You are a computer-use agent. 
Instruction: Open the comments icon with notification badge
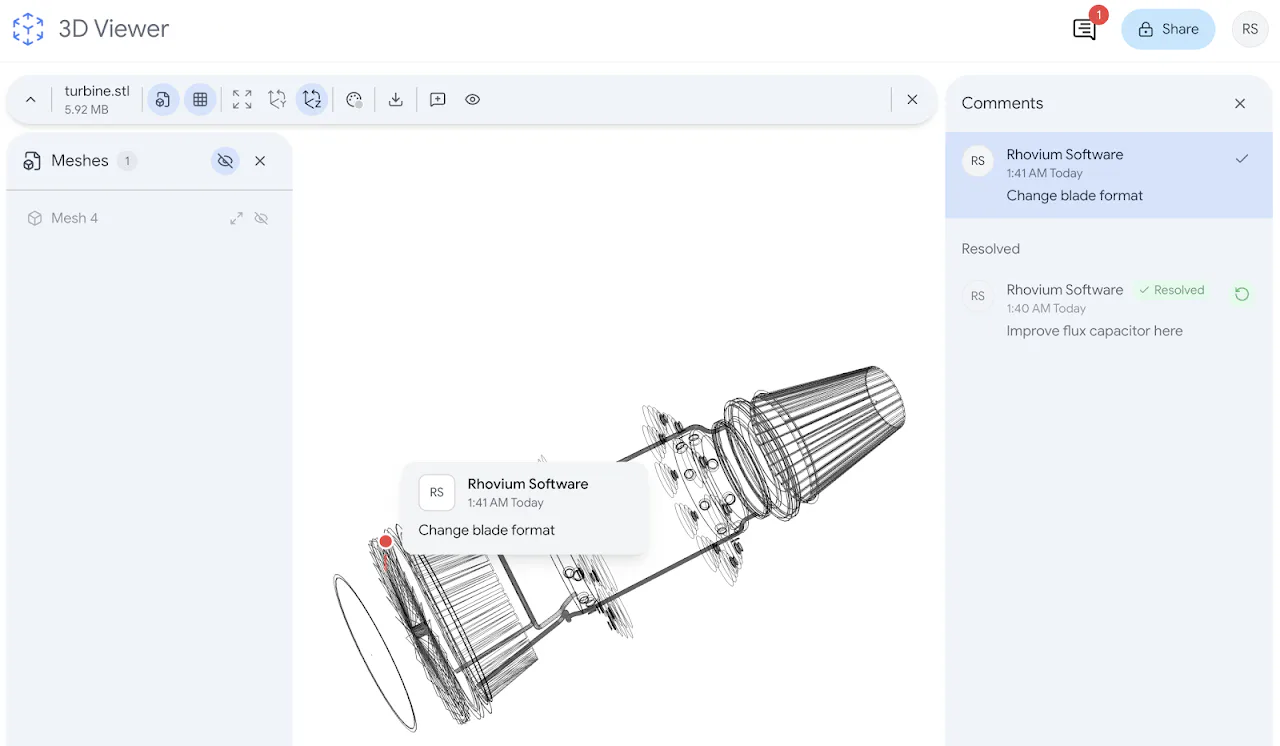(x=1085, y=29)
